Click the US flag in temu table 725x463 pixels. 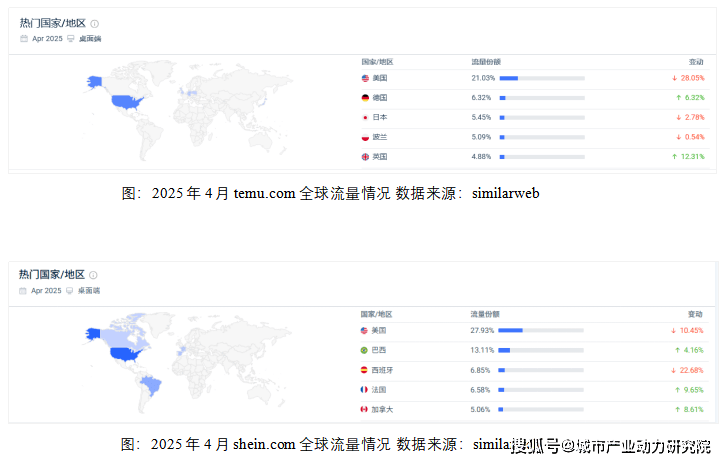tap(365, 78)
